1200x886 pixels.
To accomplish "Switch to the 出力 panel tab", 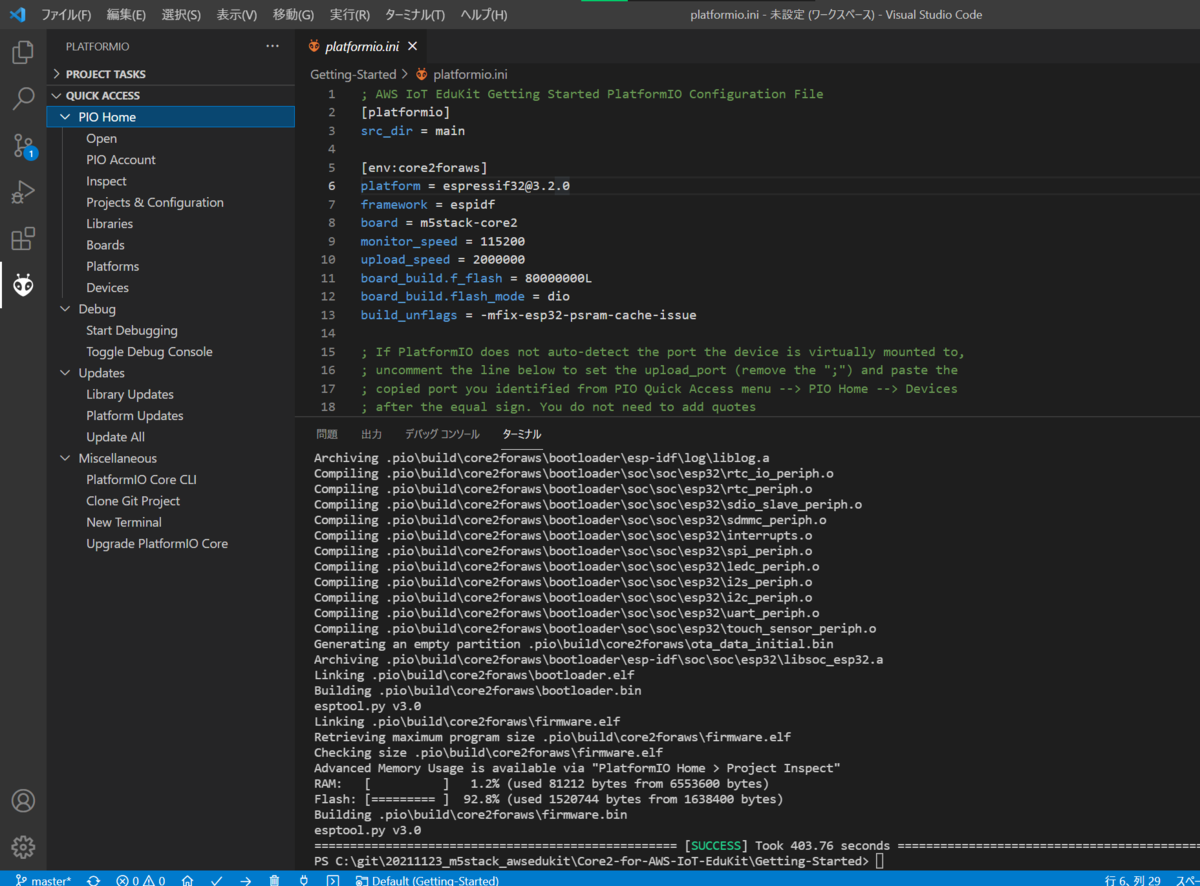I will click(371, 435).
